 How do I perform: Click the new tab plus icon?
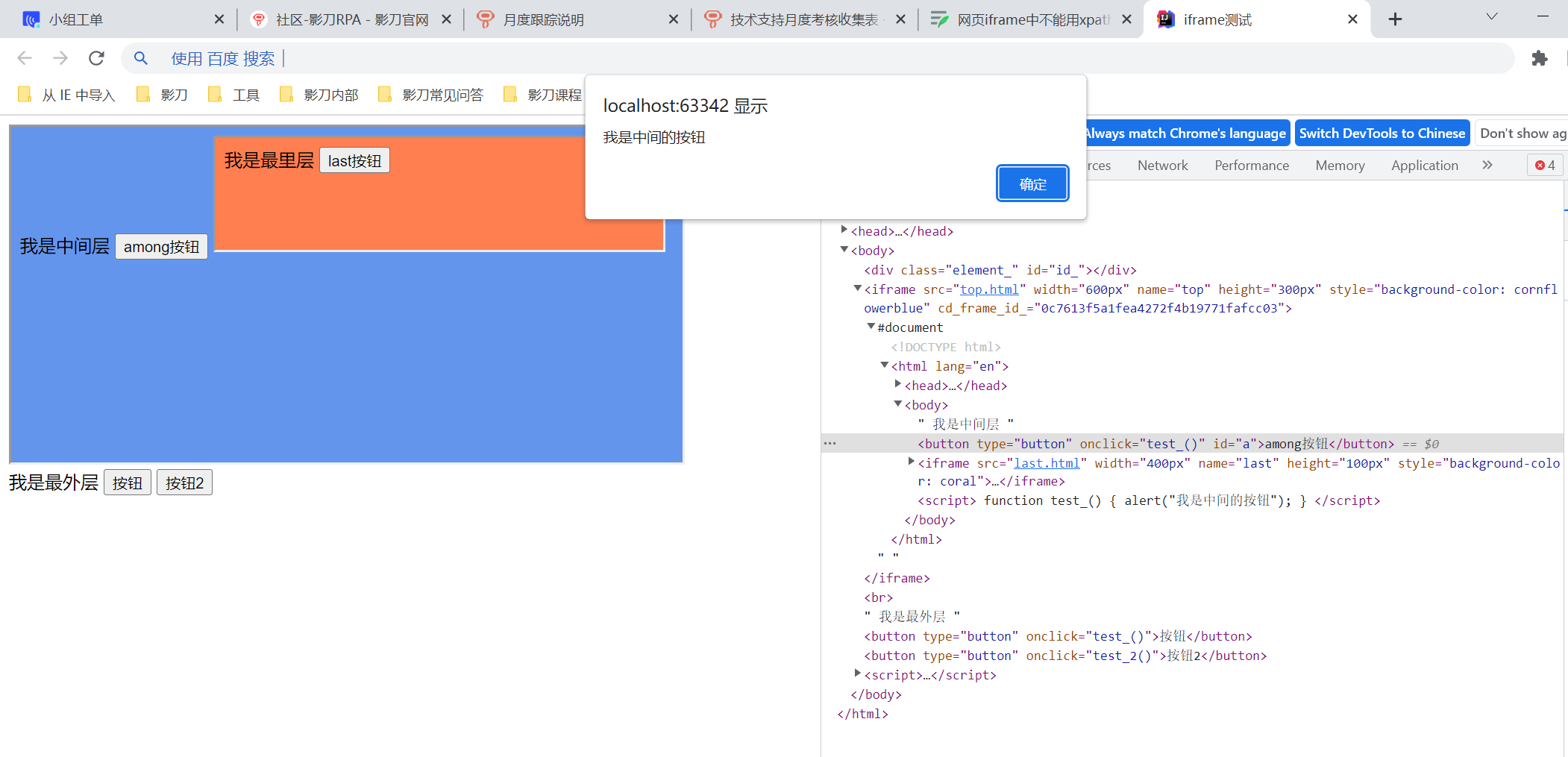tap(1395, 19)
